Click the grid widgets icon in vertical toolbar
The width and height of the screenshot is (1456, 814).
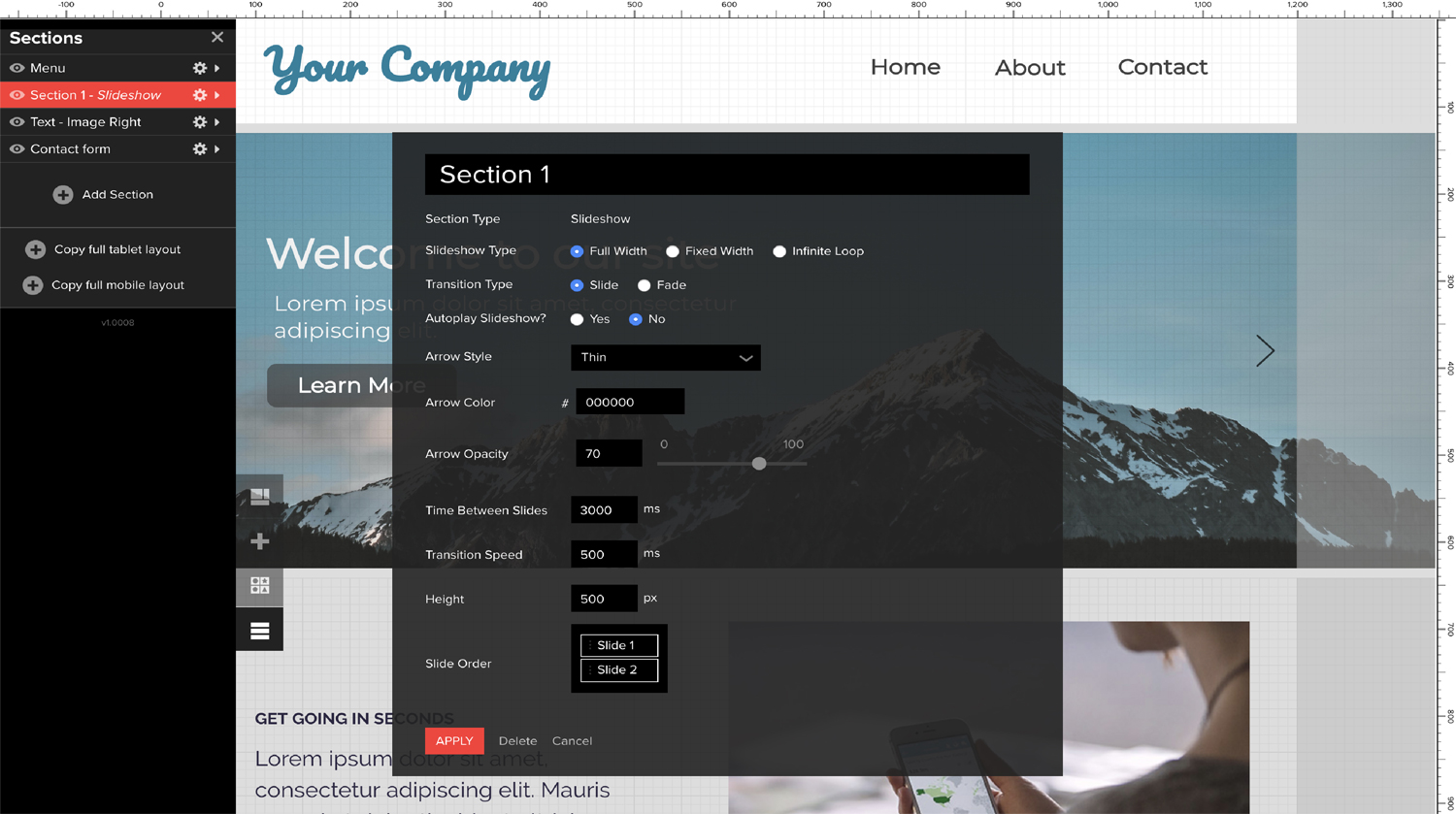[259, 586]
